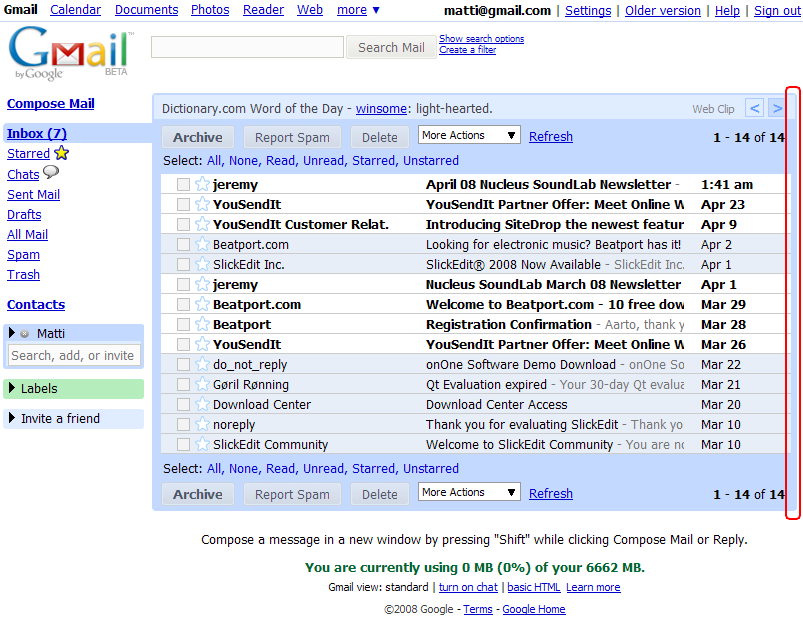The height and width of the screenshot is (623, 803).
Task: Star the Download Center email
Action: point(202,403)
